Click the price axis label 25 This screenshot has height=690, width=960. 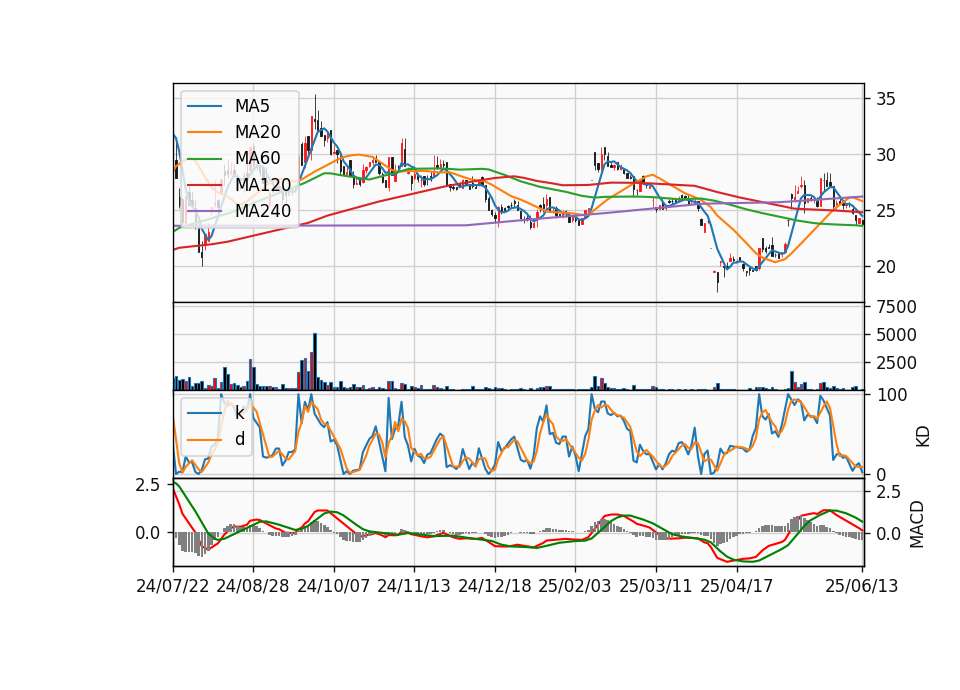coord(885,211)
